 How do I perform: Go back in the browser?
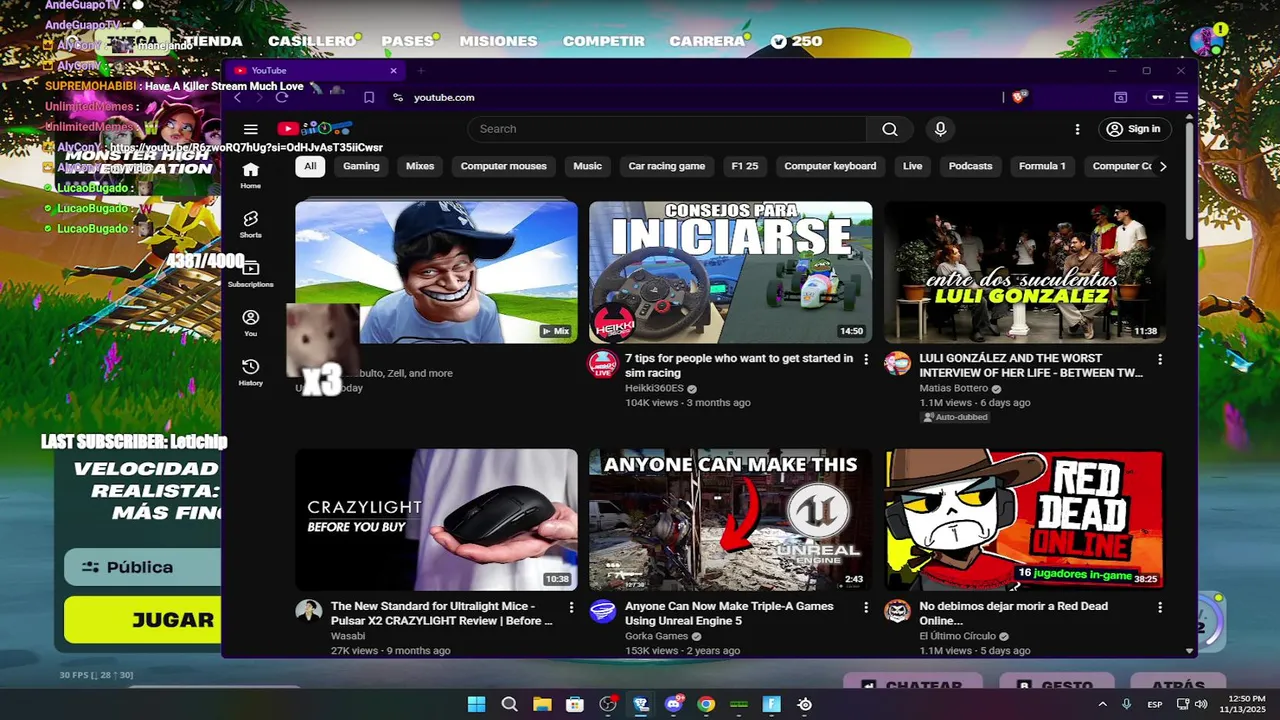click(237, 97)
